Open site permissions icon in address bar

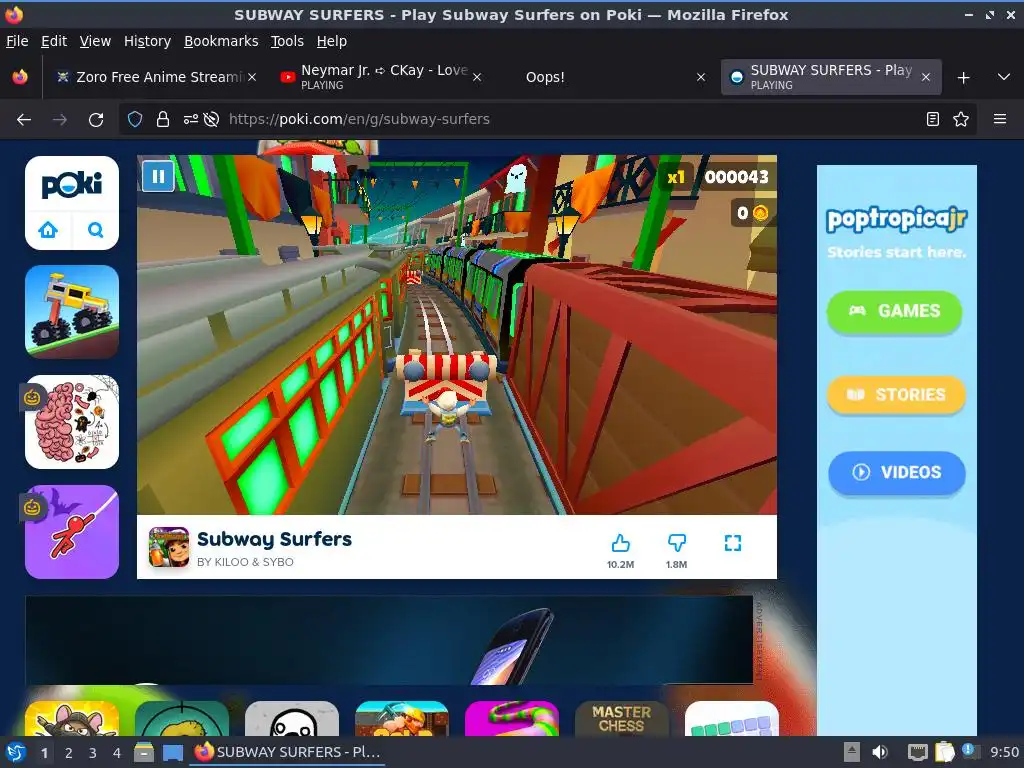tap(191, 120)
